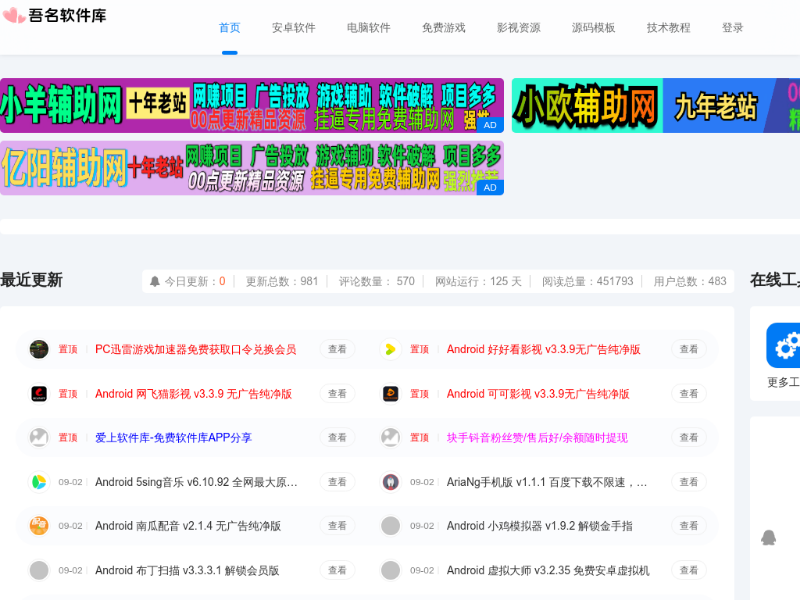This screenshot has height=600, width=800.
Task: Click the 可可影视 orange app icon
Action: point(391,393)
